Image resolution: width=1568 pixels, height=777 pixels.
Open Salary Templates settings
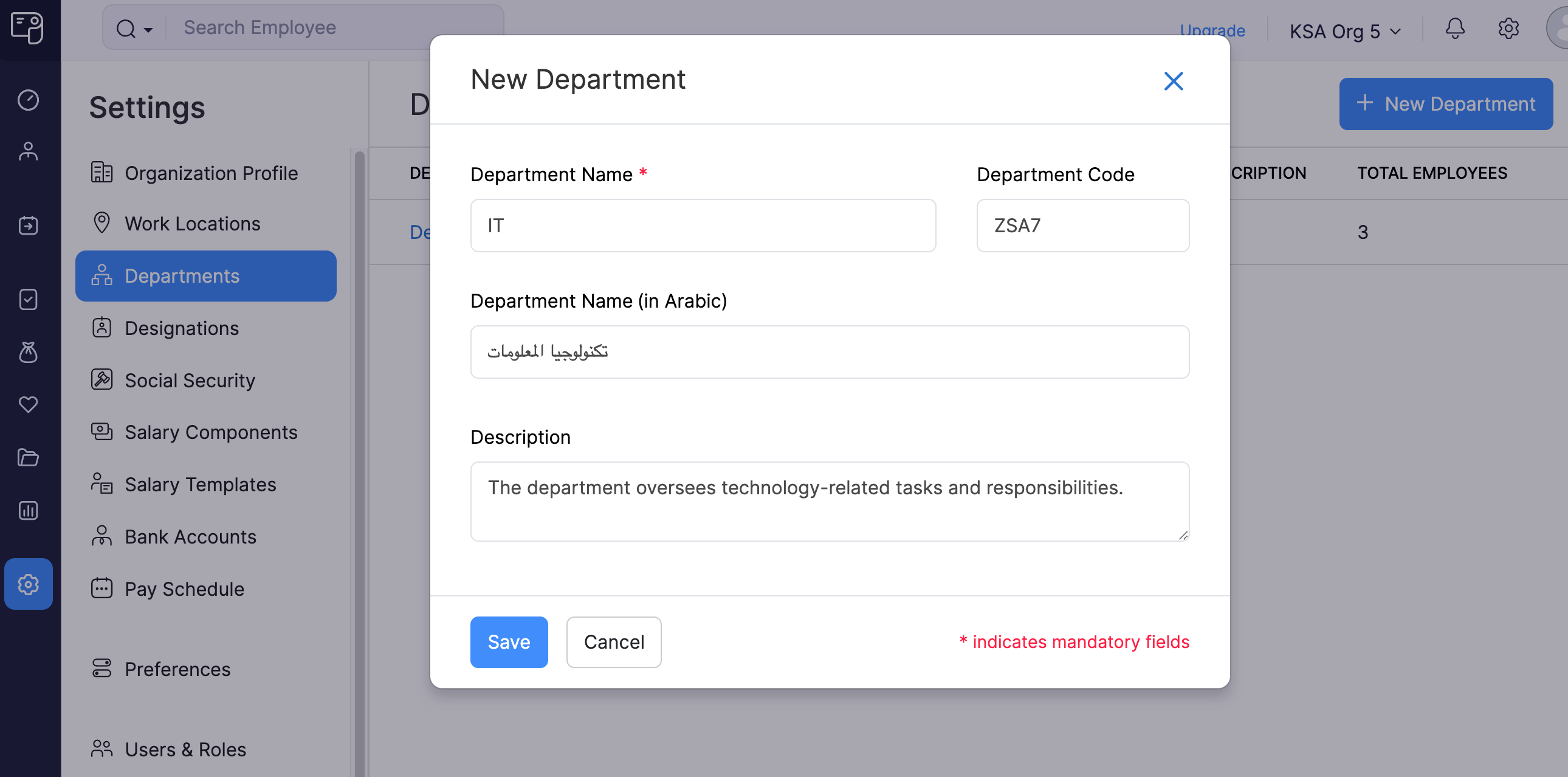(x=206, y=485)
